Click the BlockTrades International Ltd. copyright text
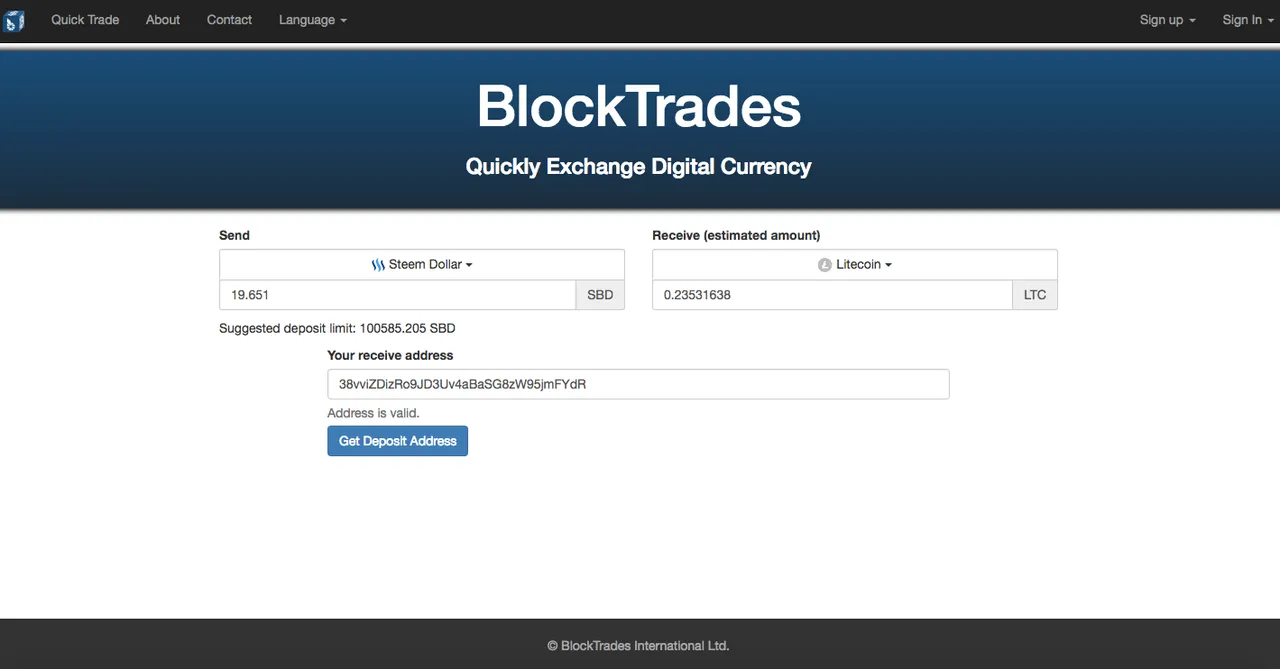This screenshot has height=669, width=1280. pyautogui.click(x=638, y=646)
